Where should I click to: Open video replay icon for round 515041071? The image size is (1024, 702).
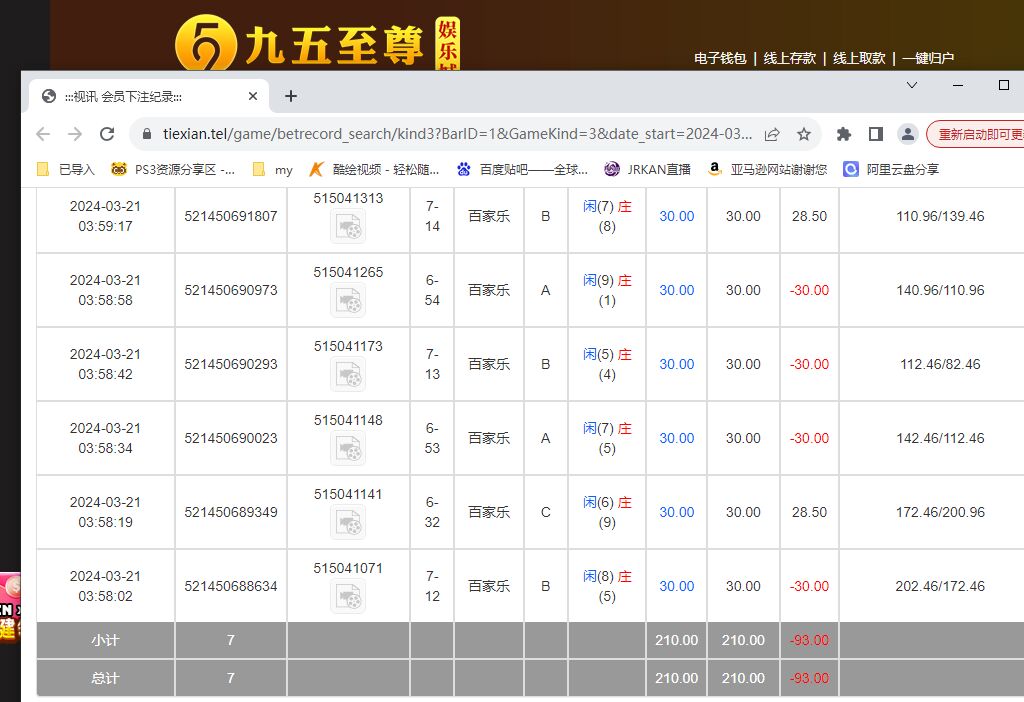click(348, 596)
